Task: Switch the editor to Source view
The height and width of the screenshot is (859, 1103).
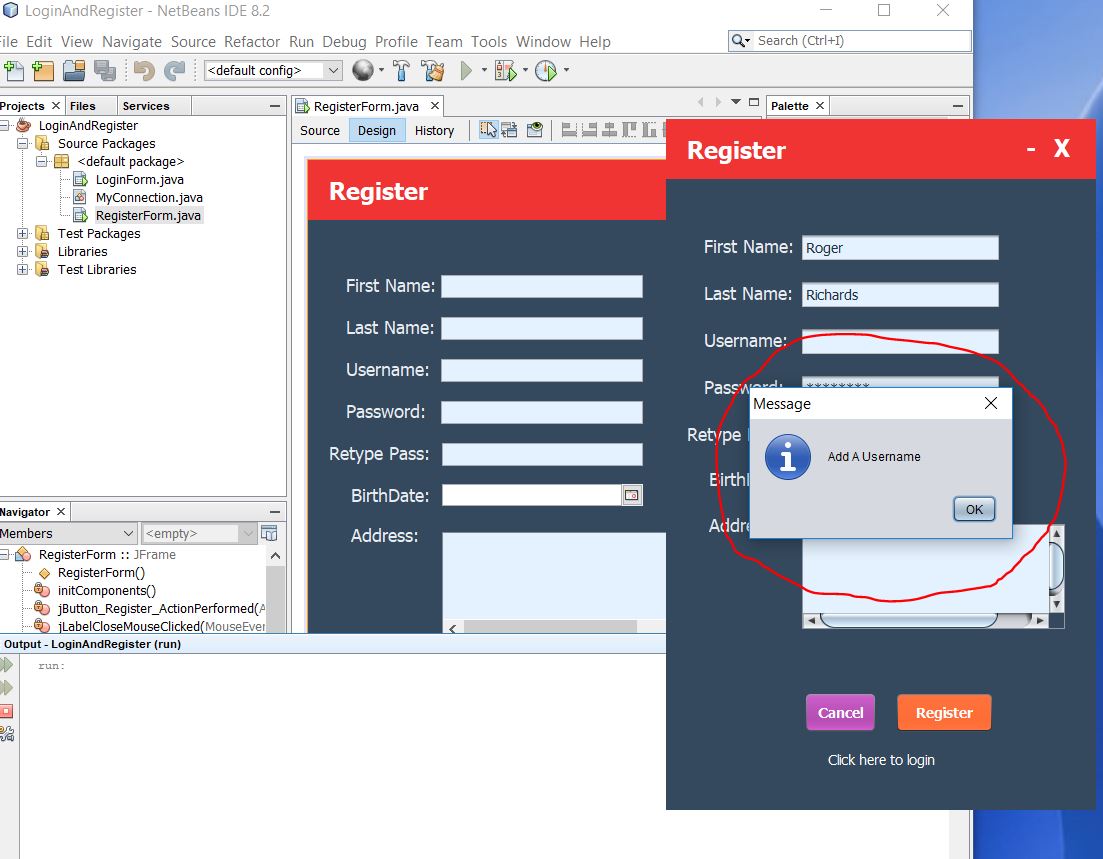Action: [x=319, y=130]
